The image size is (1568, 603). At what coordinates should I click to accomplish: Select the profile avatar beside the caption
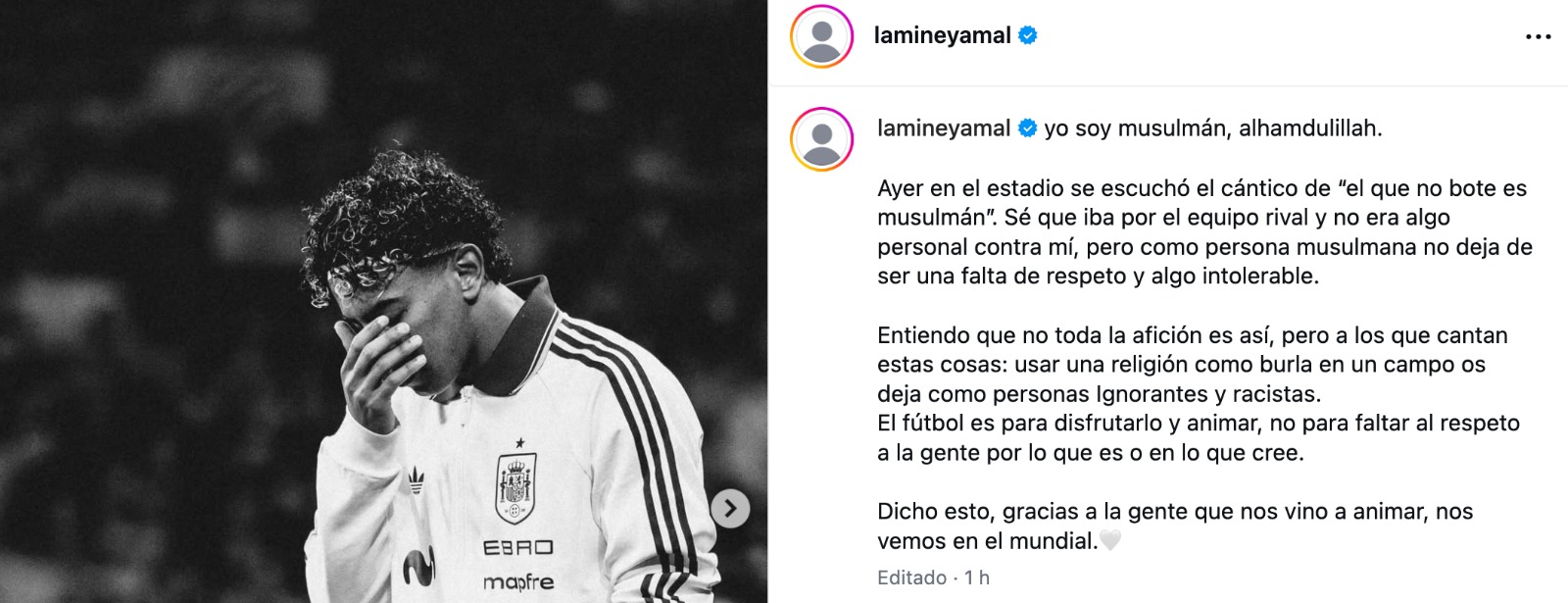821,139
